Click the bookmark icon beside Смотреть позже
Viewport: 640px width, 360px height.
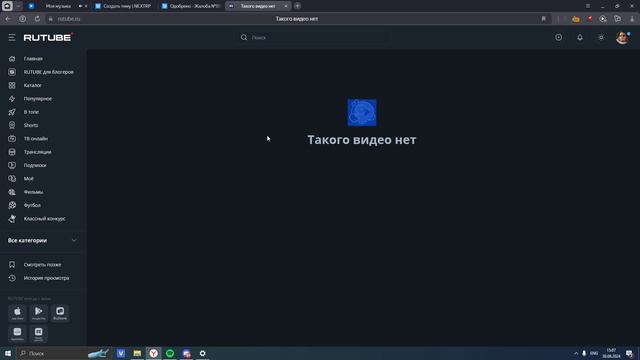[12, 265]
